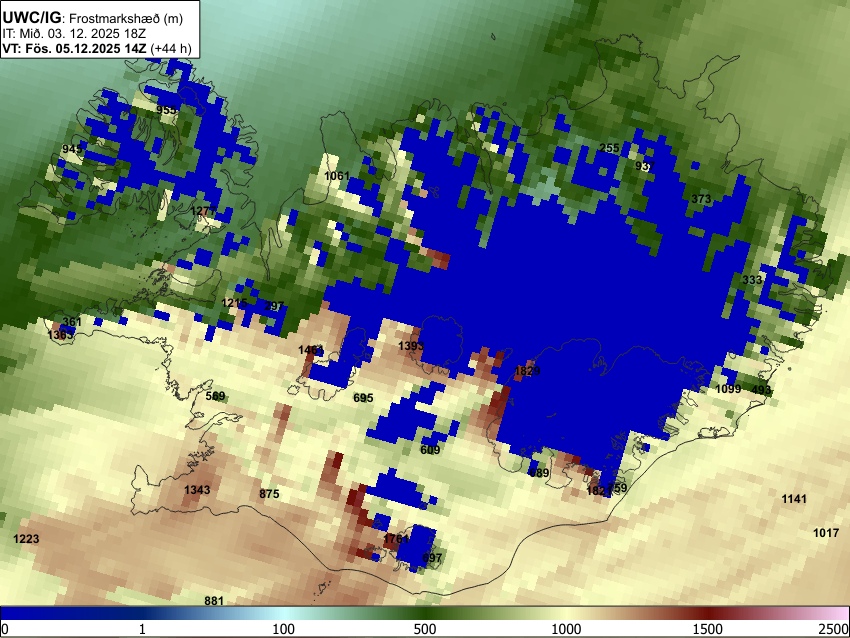Click the value 881 near the bottom edge
Viewport: 850px width, 638px height.
214,601
